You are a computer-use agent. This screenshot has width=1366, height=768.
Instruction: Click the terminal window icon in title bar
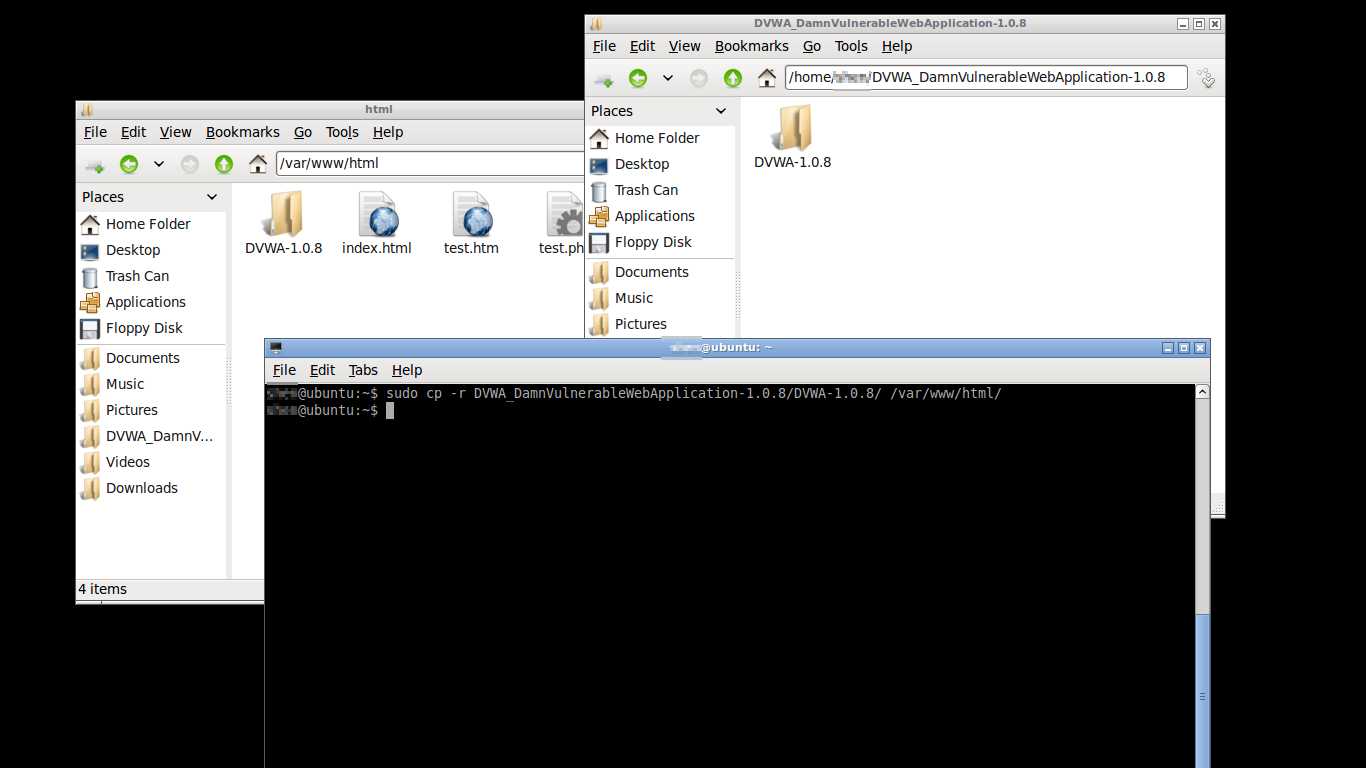pyautogui.click(x=276, y=348)
